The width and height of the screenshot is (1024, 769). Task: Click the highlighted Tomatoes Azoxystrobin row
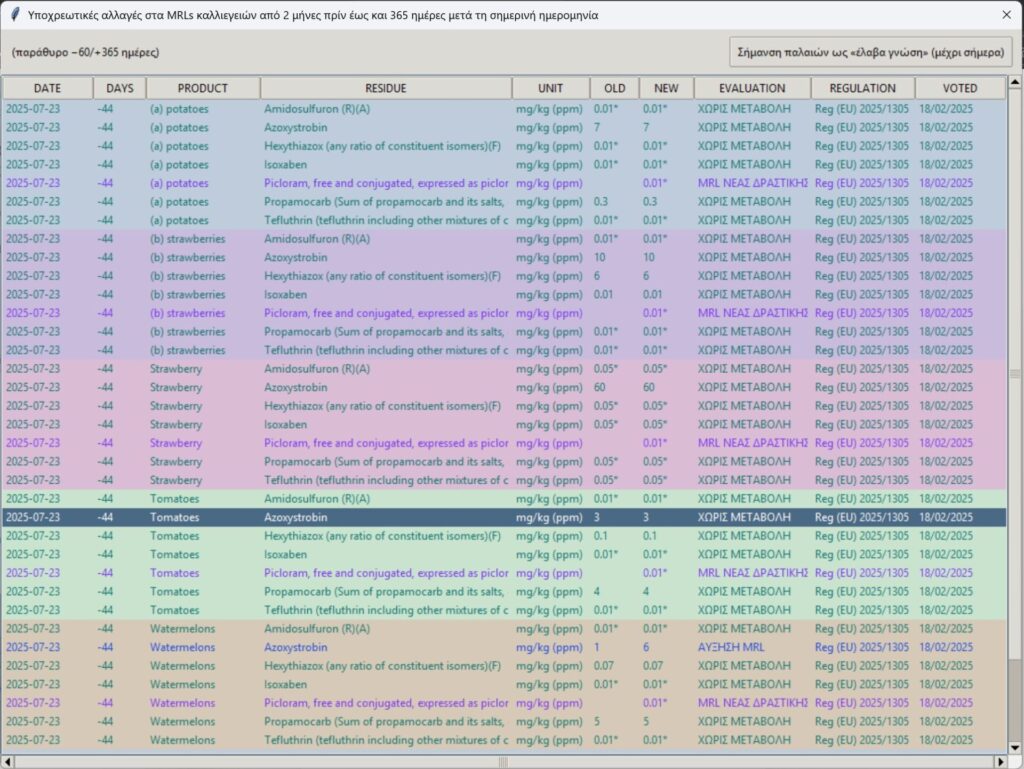504,517
